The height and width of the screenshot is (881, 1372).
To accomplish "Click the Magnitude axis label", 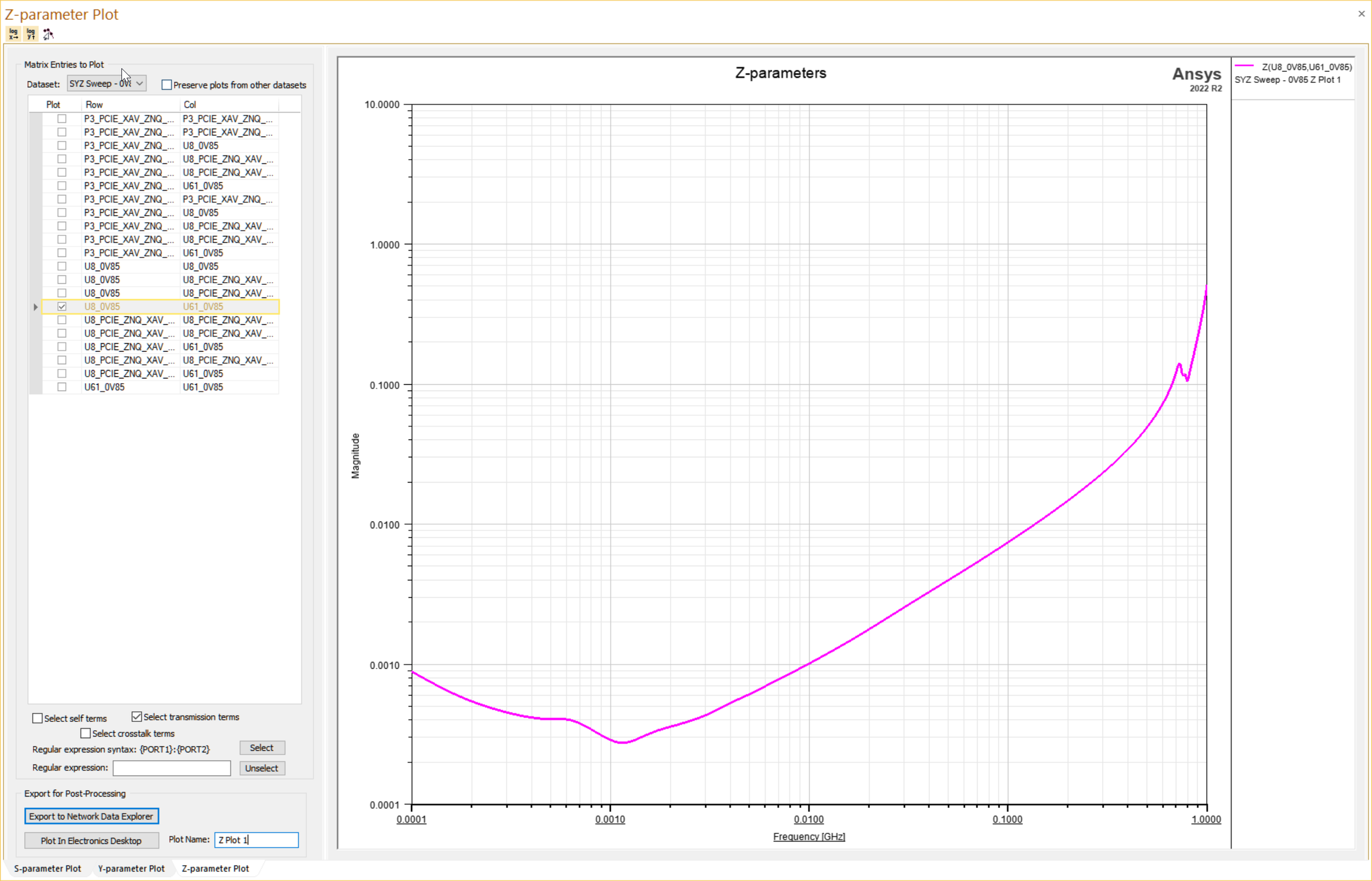I will 355,456.
